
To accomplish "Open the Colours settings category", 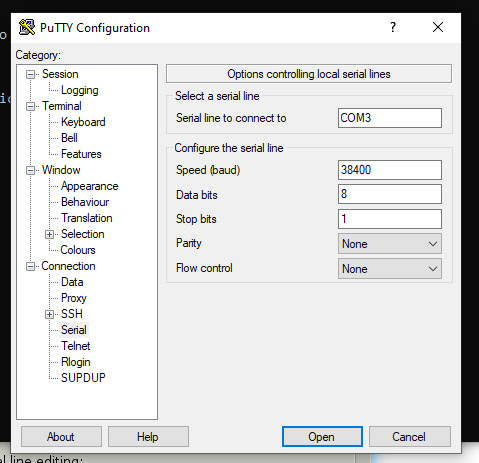I will 78,250.
